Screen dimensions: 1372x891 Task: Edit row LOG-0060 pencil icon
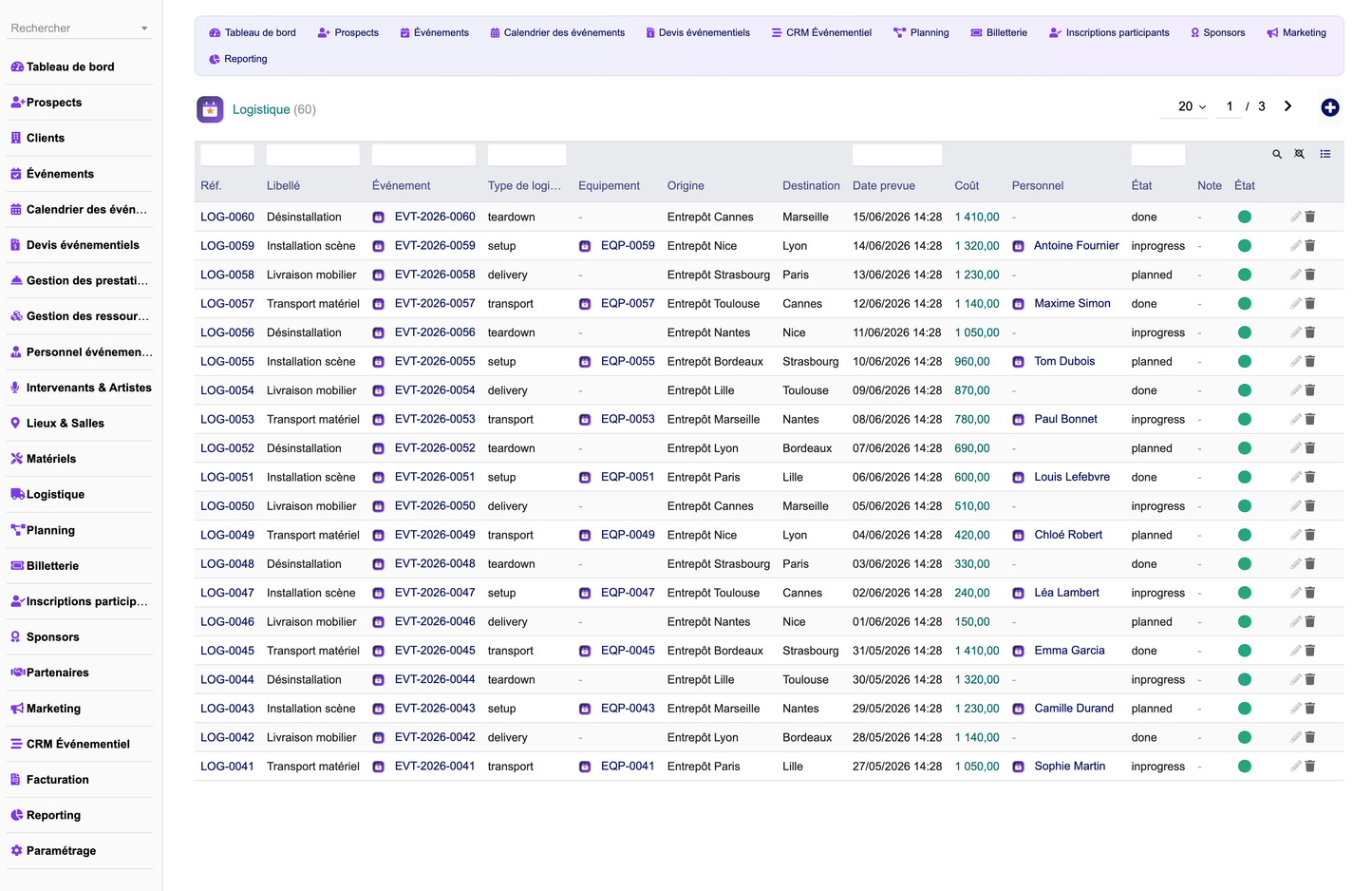1295,217
